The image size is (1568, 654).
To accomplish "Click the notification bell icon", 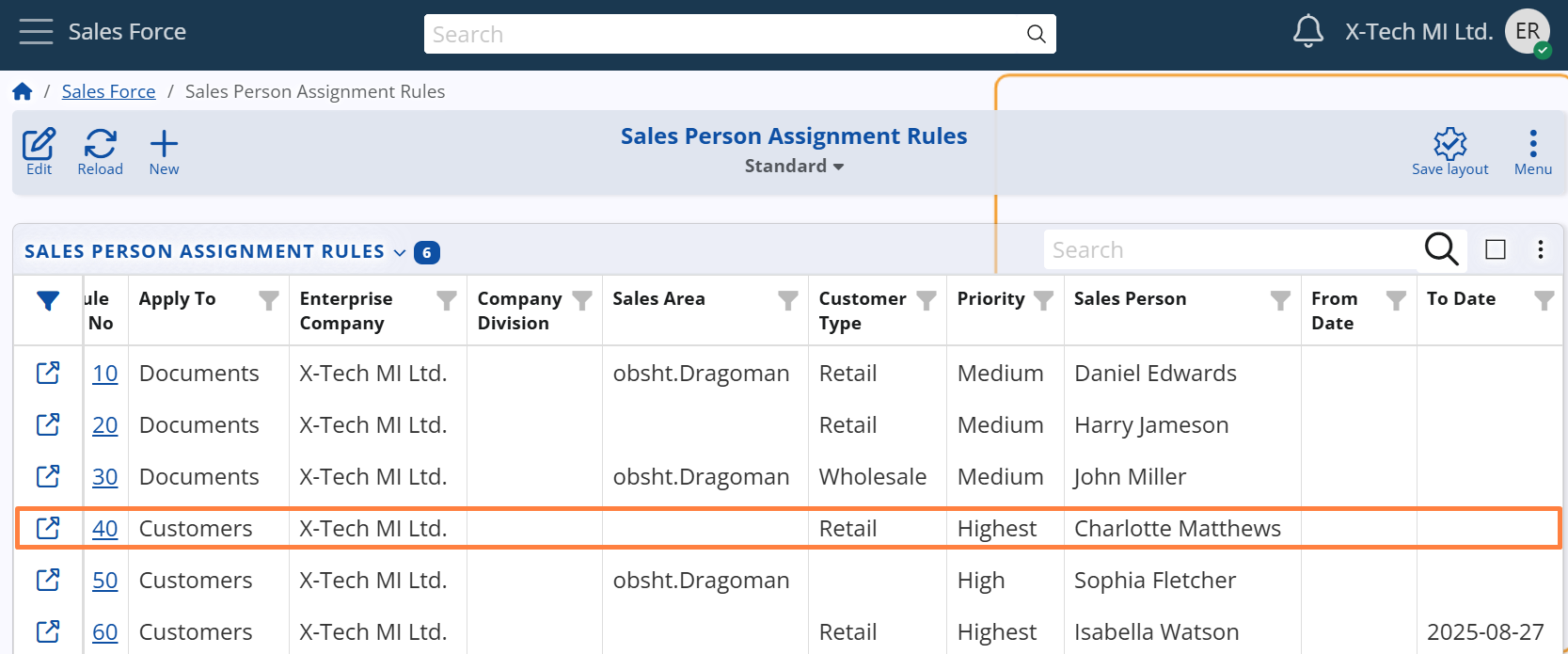I will tap(1307, 32).
